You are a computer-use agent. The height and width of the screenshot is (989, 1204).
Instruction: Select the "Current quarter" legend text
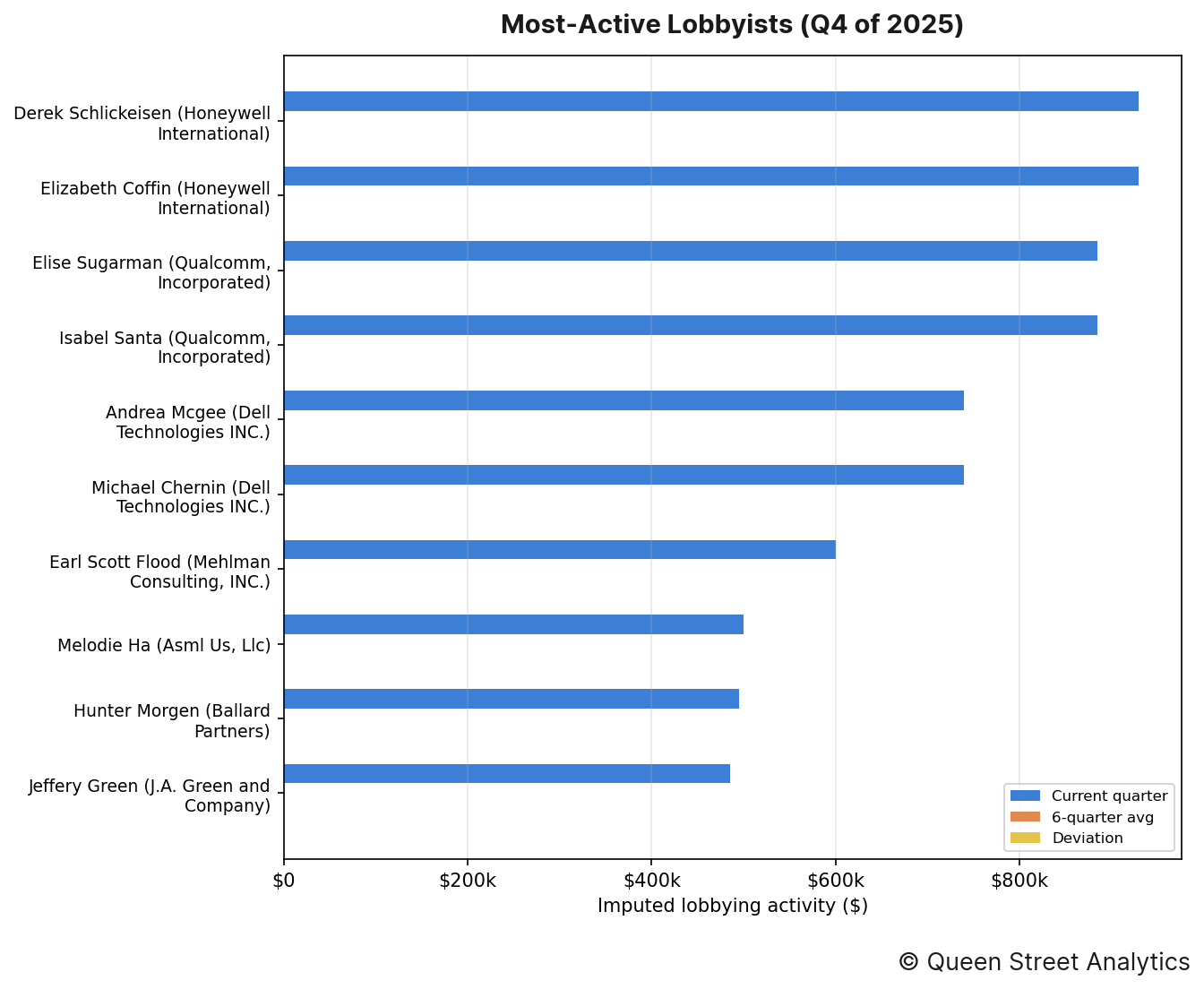pyautogui.click(x=1110, y=796)
